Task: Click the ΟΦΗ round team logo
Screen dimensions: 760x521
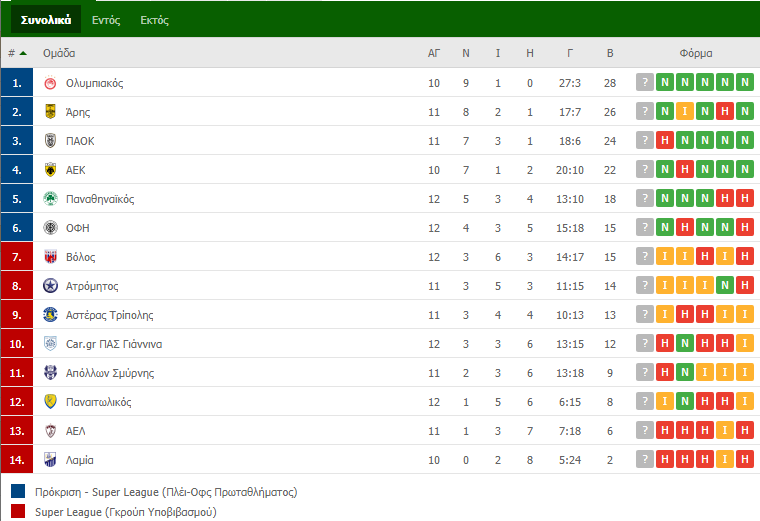Action: click(50, 228)
